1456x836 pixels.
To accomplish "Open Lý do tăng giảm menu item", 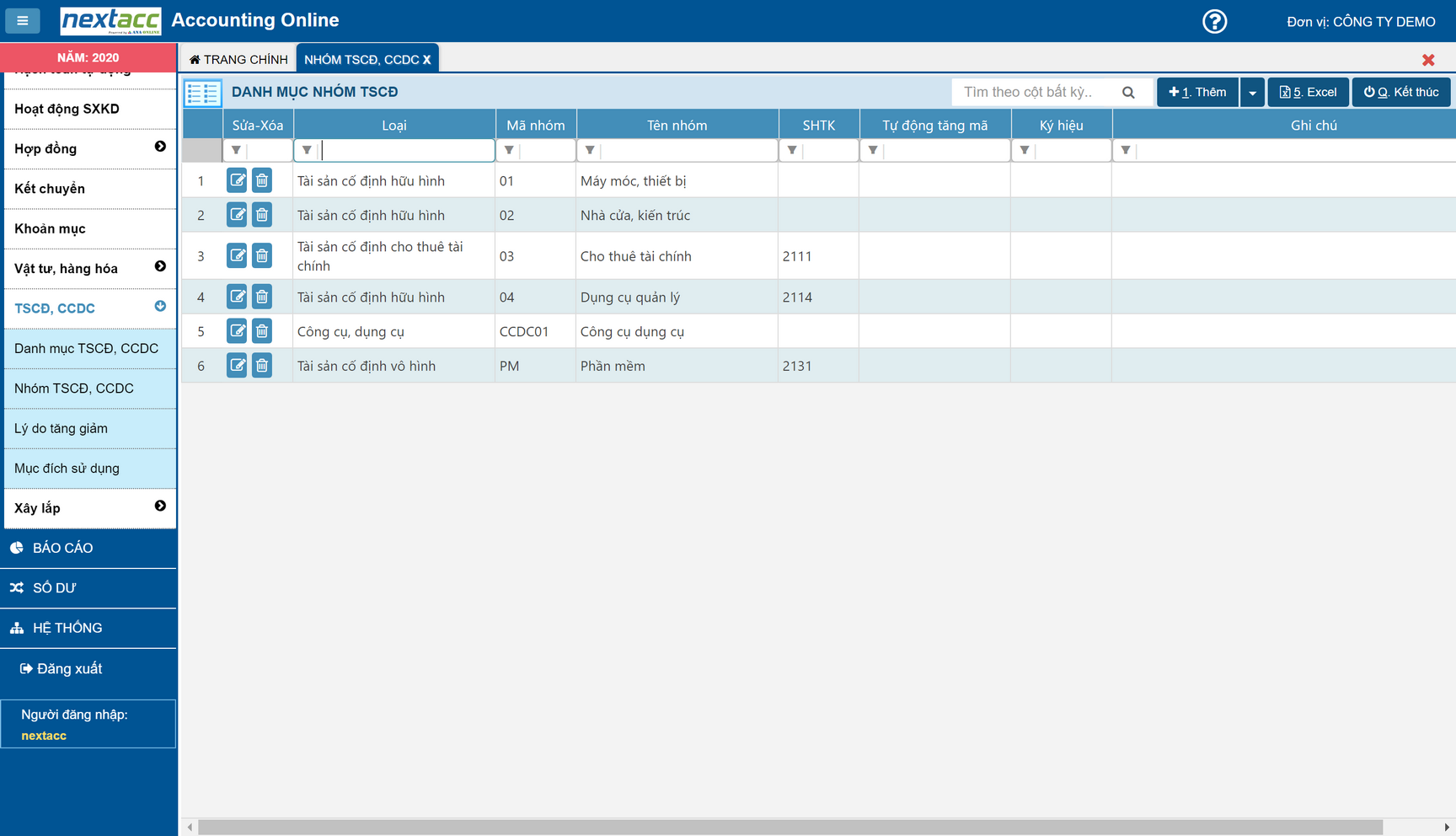I will (61, 428).
